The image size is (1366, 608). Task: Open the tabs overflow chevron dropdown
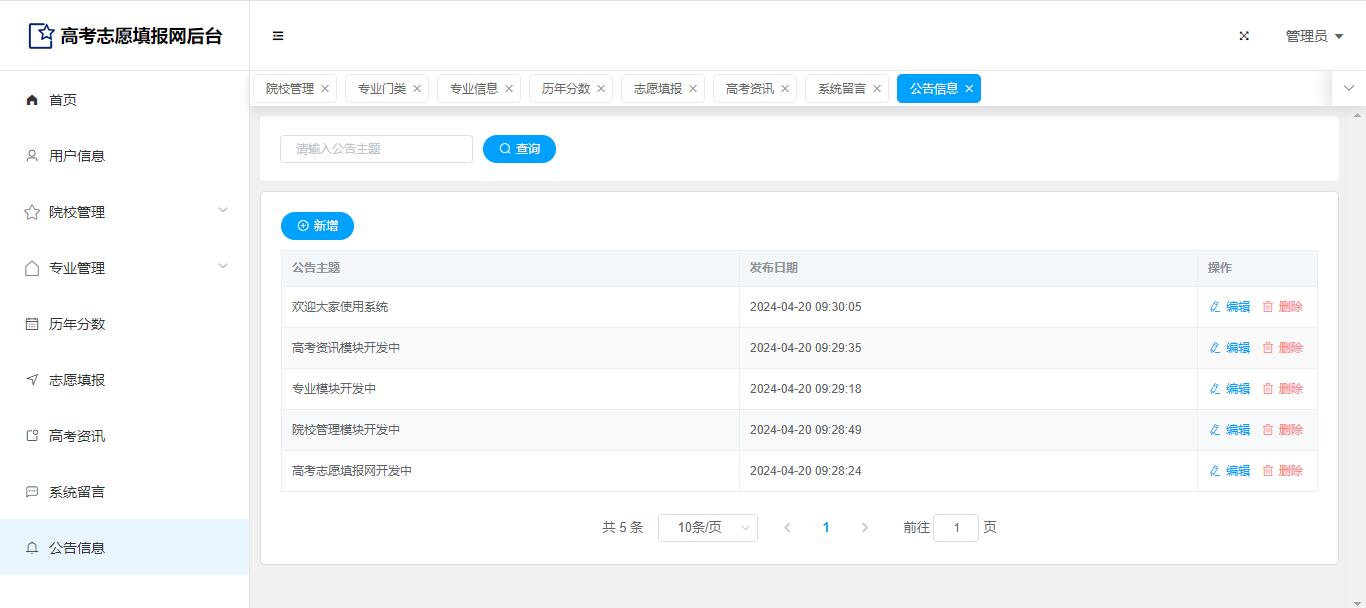coord(1349,88)
